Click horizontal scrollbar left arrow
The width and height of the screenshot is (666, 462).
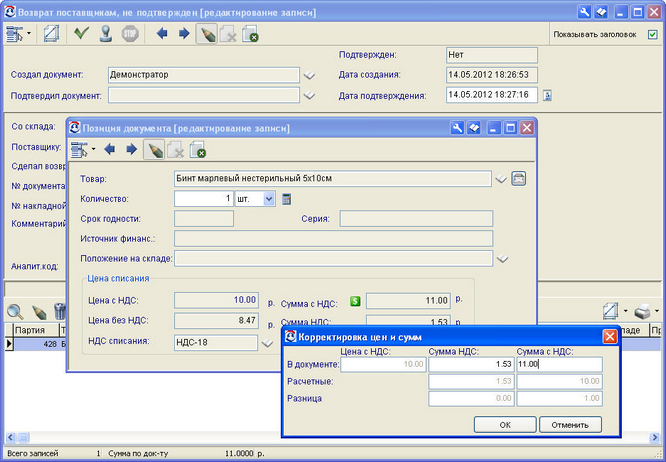[x=11, y=437]
